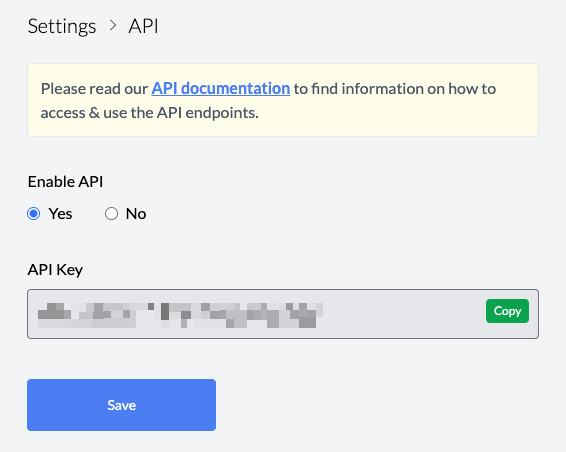566x452 pixels.
Task: Click the word 'information' in the notice
Action: click(x=383, y=88)
